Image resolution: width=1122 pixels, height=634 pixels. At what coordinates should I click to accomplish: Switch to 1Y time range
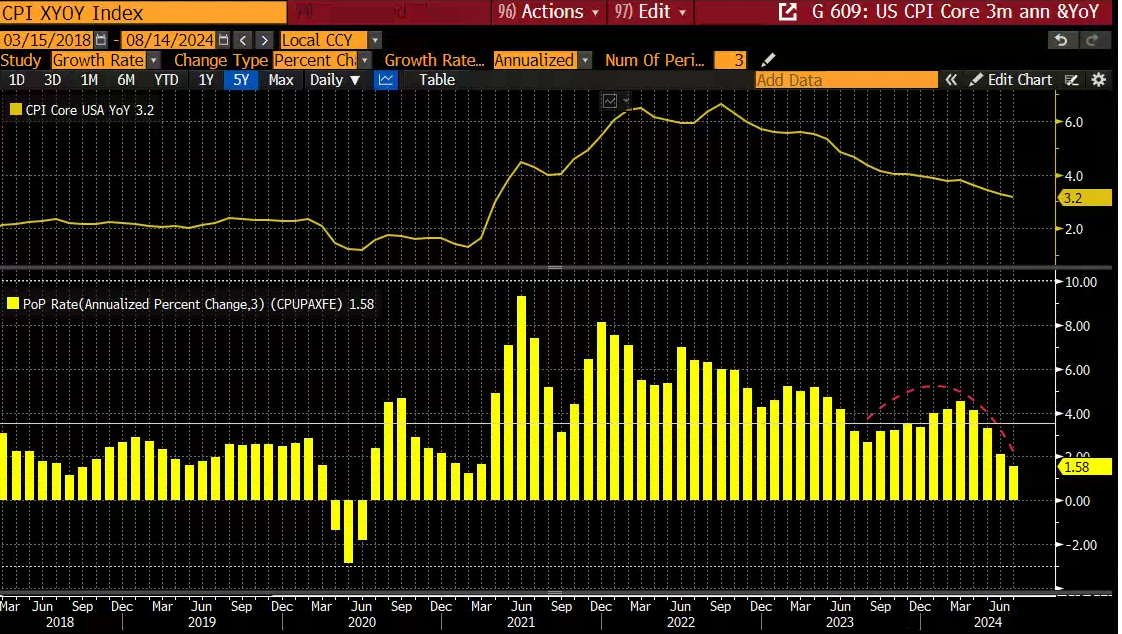click(206, 80)
